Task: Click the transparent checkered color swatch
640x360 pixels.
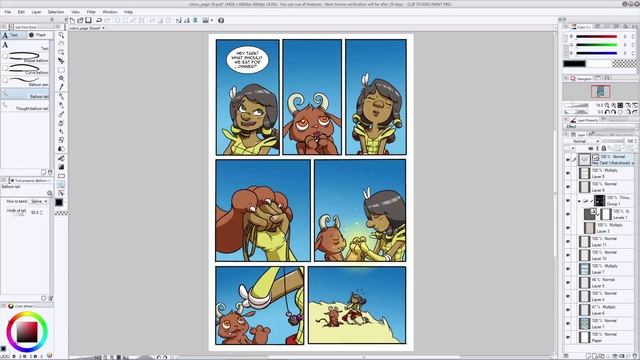Action: (x=624, y=63)
